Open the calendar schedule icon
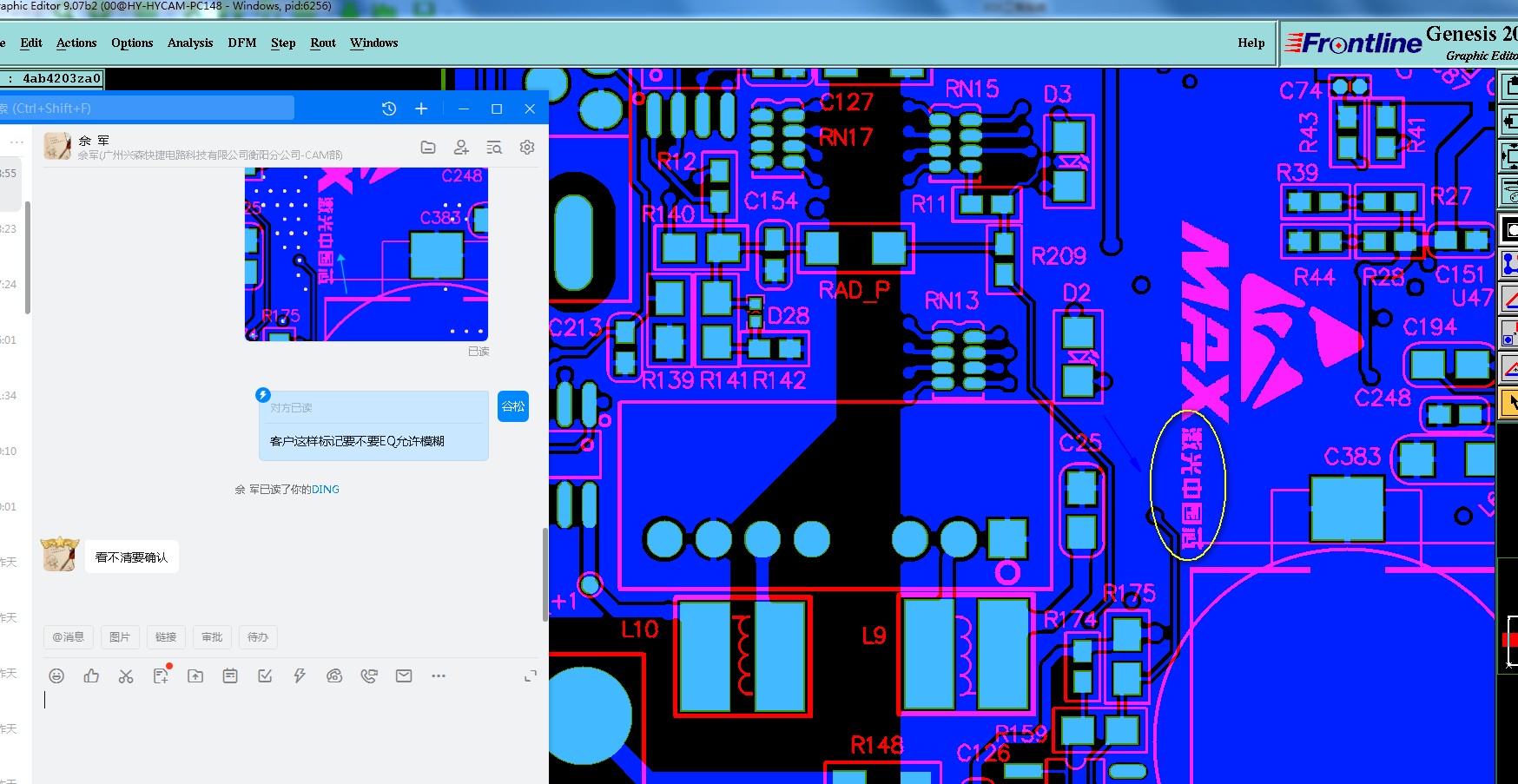 click(230, 675)
